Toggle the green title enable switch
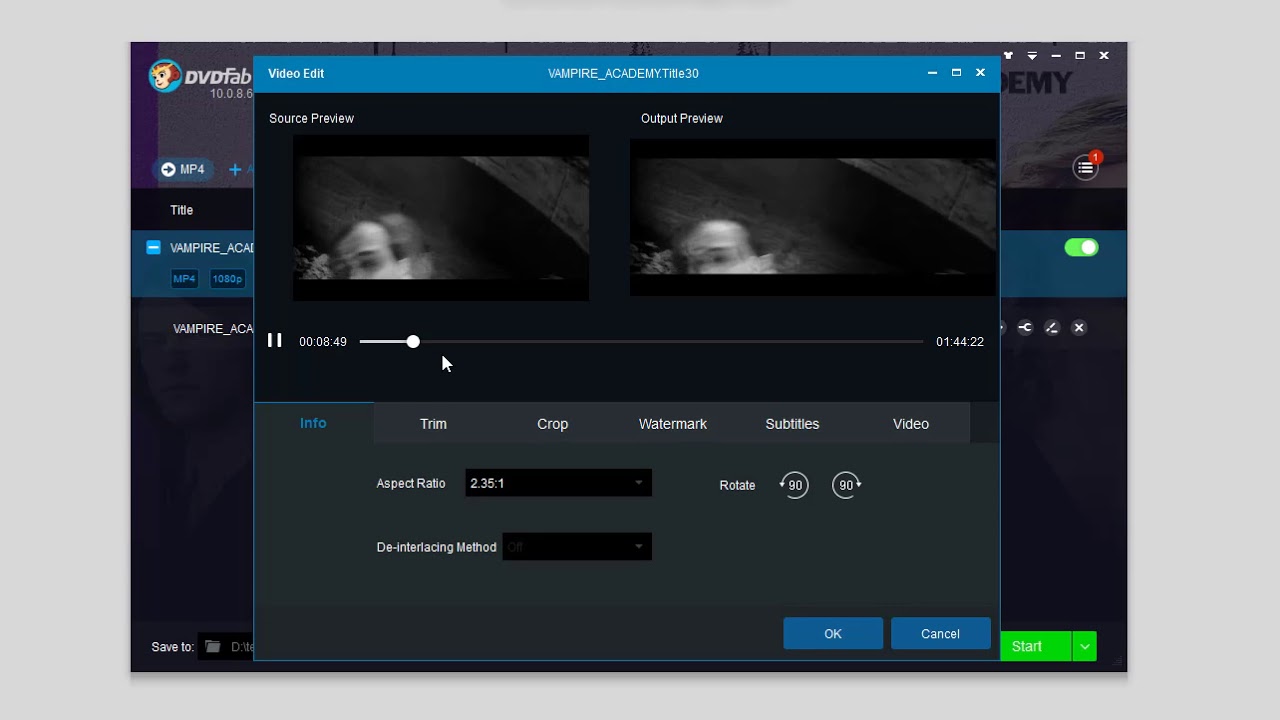The height and width of the screenshot is (720, 1280). (1081, 247)
